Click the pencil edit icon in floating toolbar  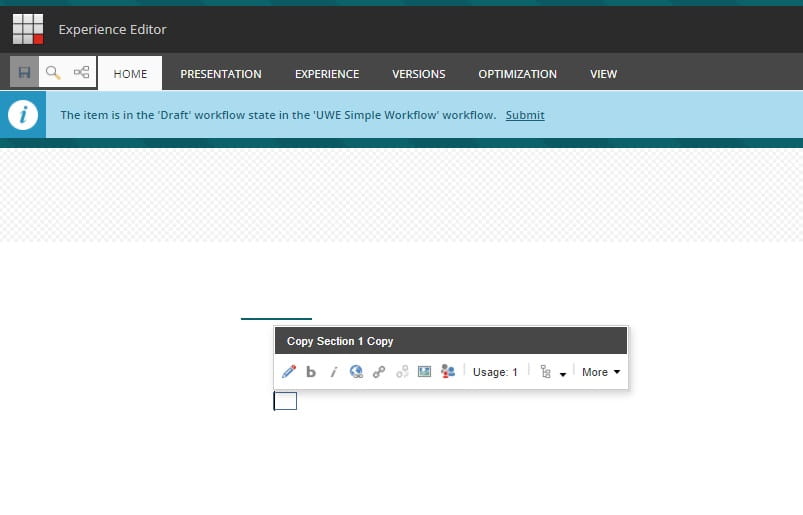click(x=289, y=372)
